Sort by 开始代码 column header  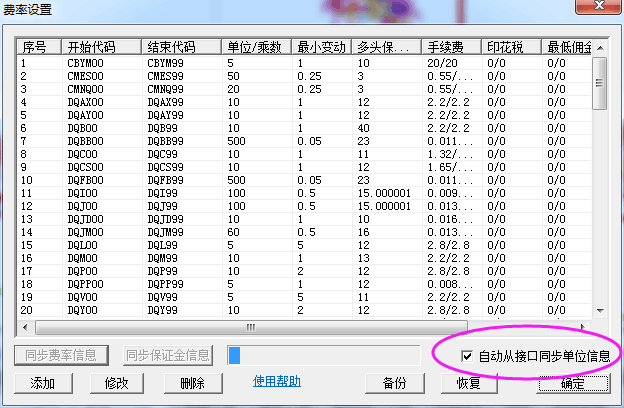pos(101,47)
